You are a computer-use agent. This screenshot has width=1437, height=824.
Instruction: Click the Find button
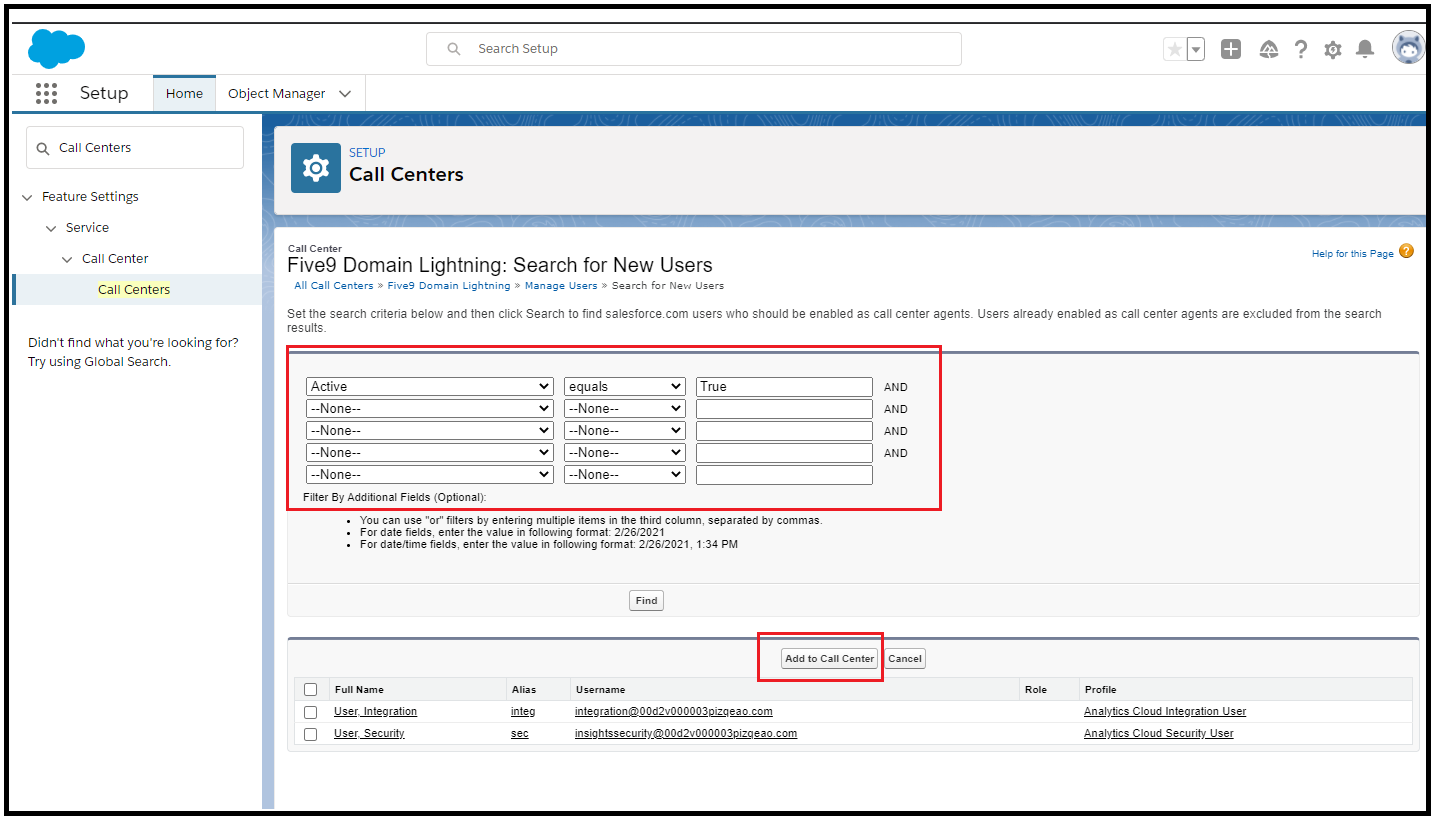[646, 600]
